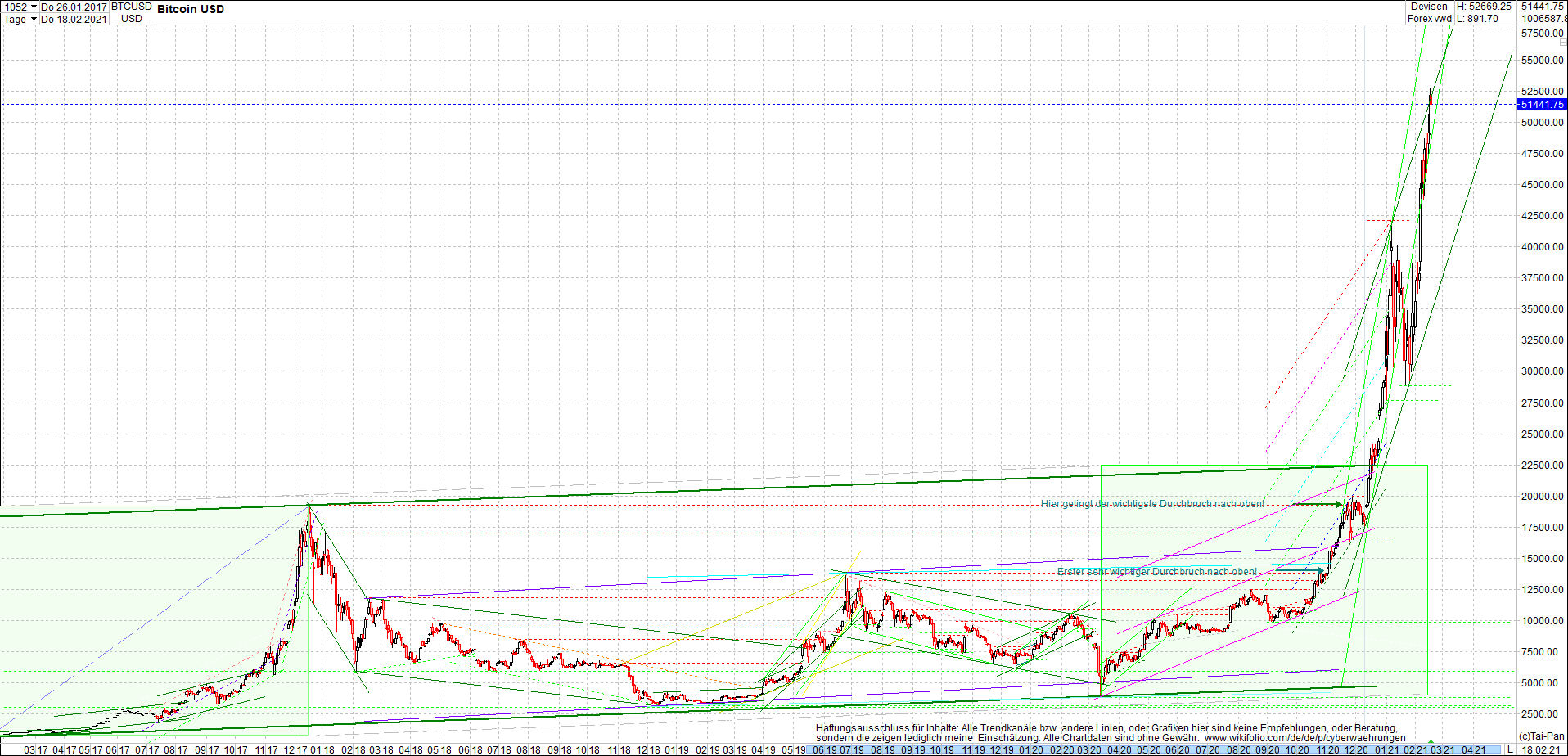Click the 10000.00 price axis label
The image size is (1568, 756).
pos(1542,621)
